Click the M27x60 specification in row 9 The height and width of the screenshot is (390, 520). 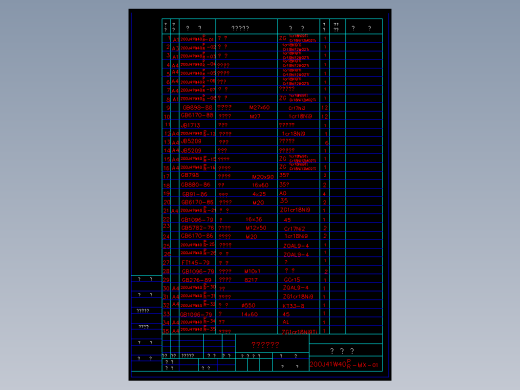coord(259,108)
